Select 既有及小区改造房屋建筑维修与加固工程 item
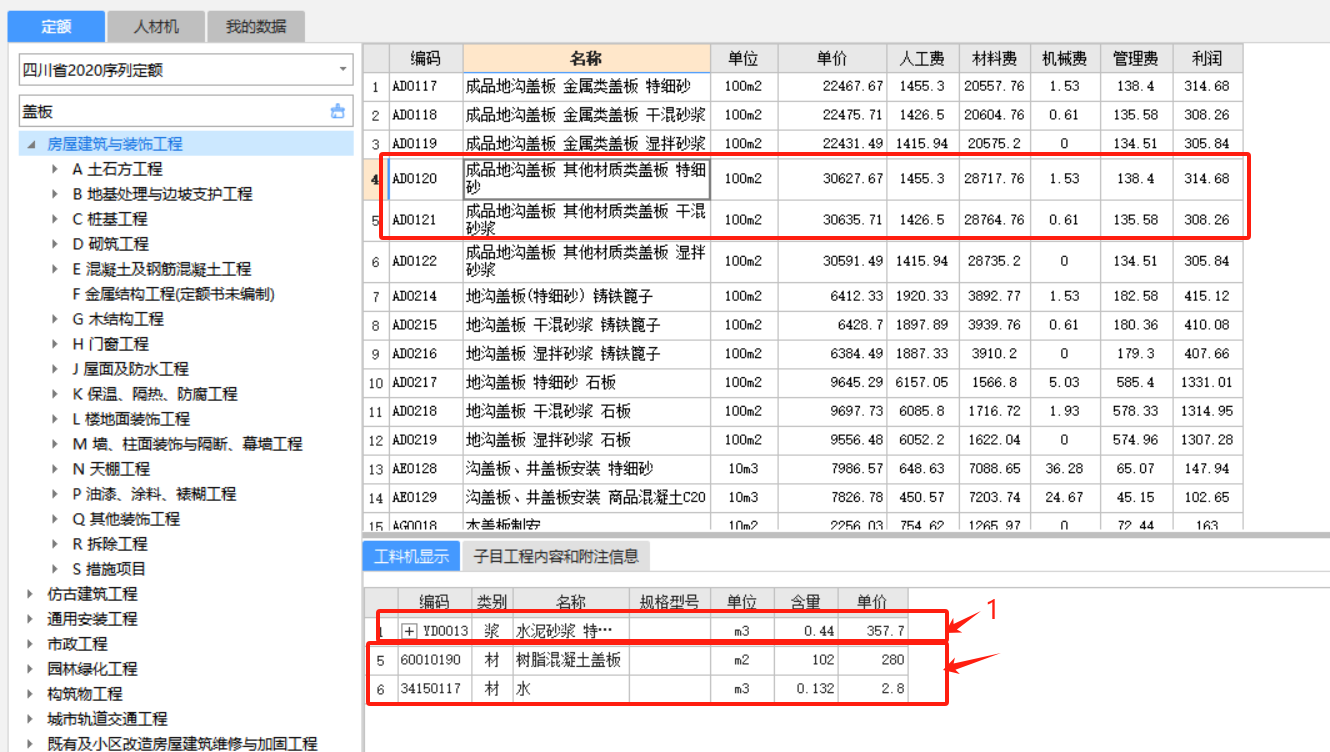Viewport: 1330px width, 752px height. pyautogui.click(x=182, y=744)
